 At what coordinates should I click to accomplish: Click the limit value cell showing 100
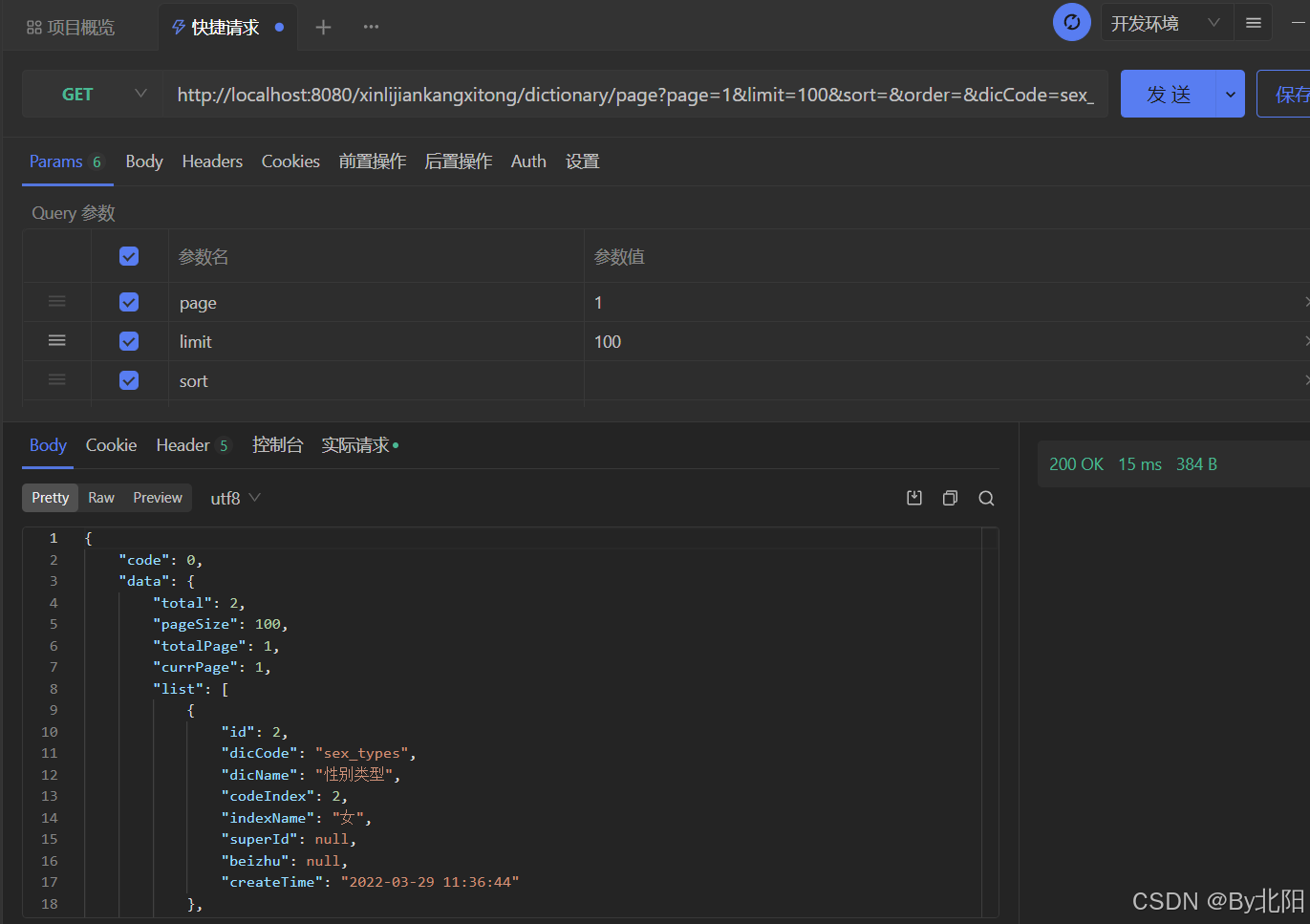[946, 342]
